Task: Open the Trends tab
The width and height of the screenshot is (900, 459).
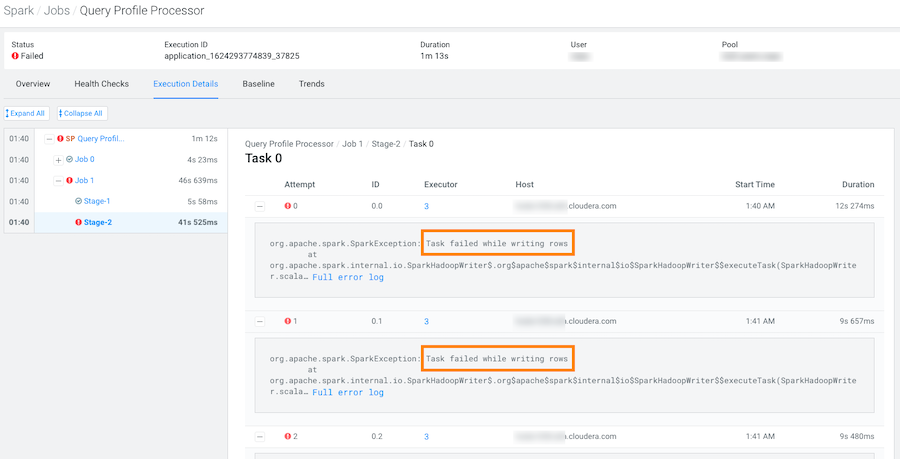Action: 312,84
